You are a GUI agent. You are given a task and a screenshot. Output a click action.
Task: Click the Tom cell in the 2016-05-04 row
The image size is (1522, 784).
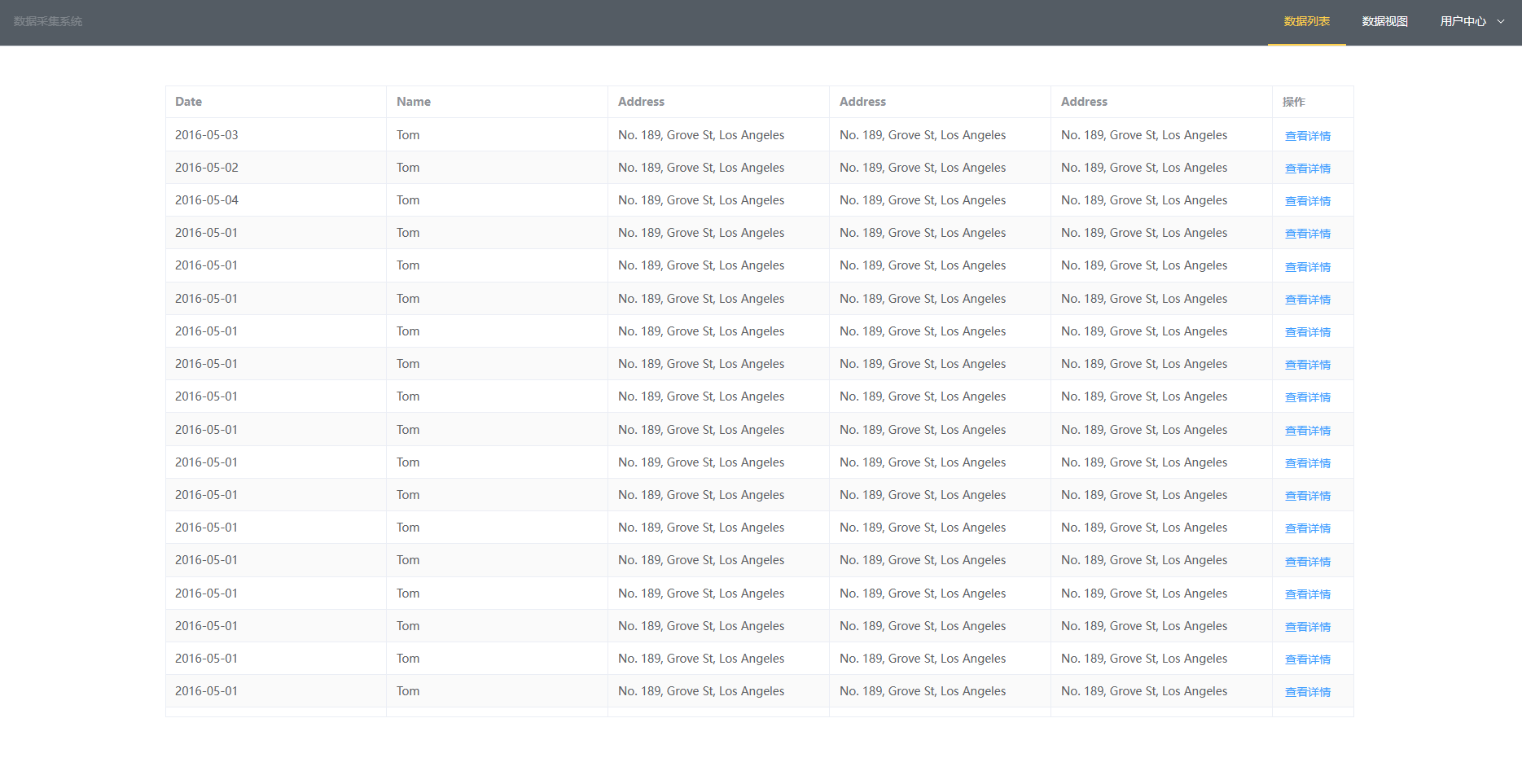tap(408, 200)
